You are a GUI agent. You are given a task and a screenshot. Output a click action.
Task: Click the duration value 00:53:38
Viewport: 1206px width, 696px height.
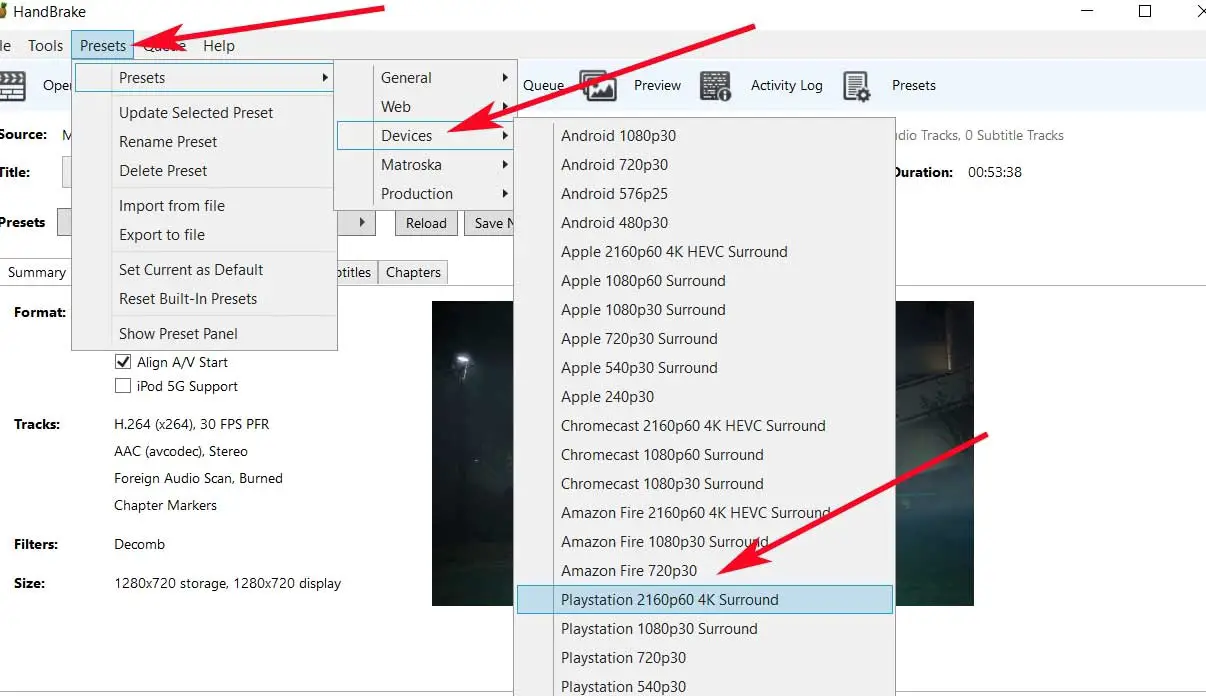(x=994, y=172)
